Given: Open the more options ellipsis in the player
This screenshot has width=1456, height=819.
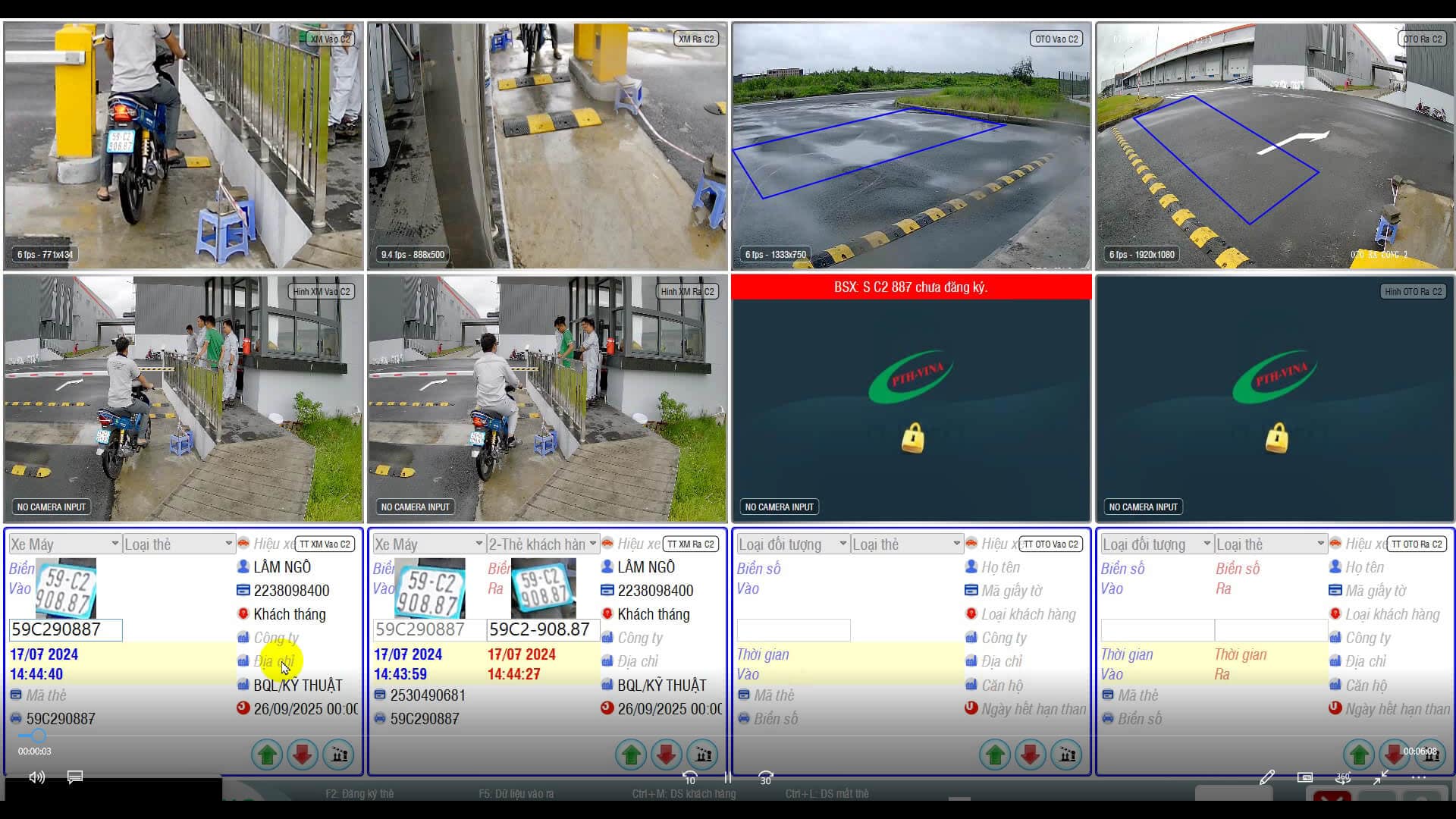Looking at the screenshot, I should pos(1419,778).
